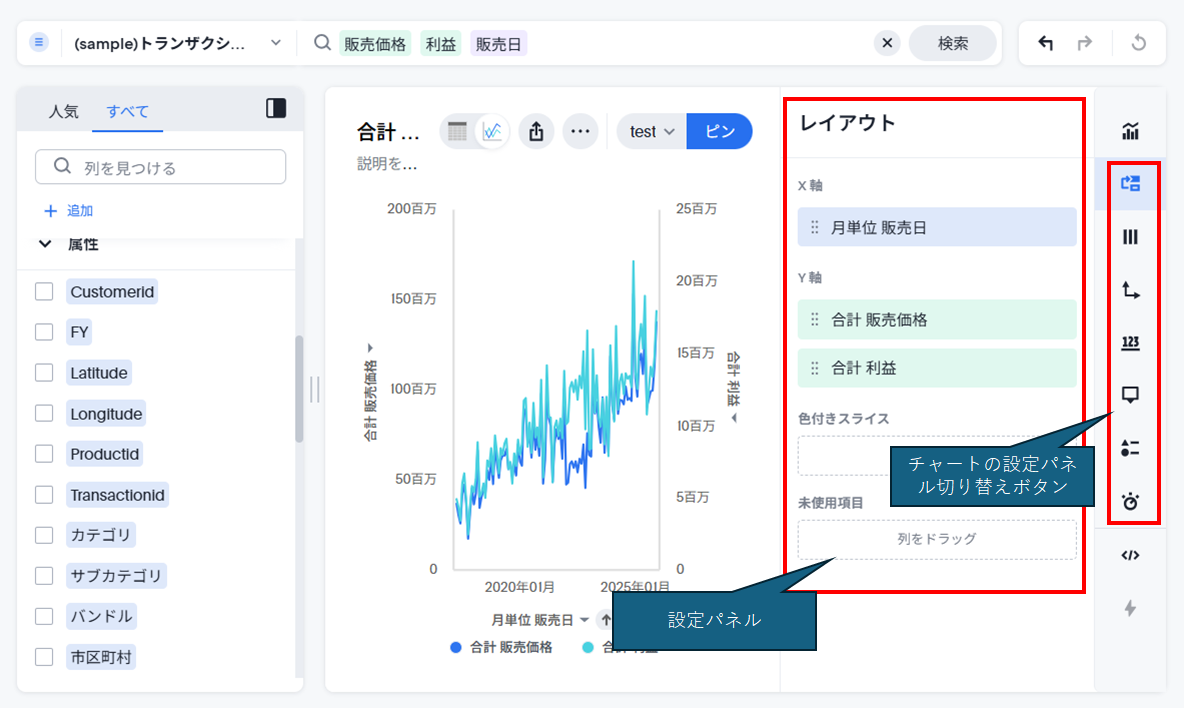This screenshot has width=1184, height=708.
Task: Click the reset/refresh icon in the top bar
Action: click(1137, 44)
